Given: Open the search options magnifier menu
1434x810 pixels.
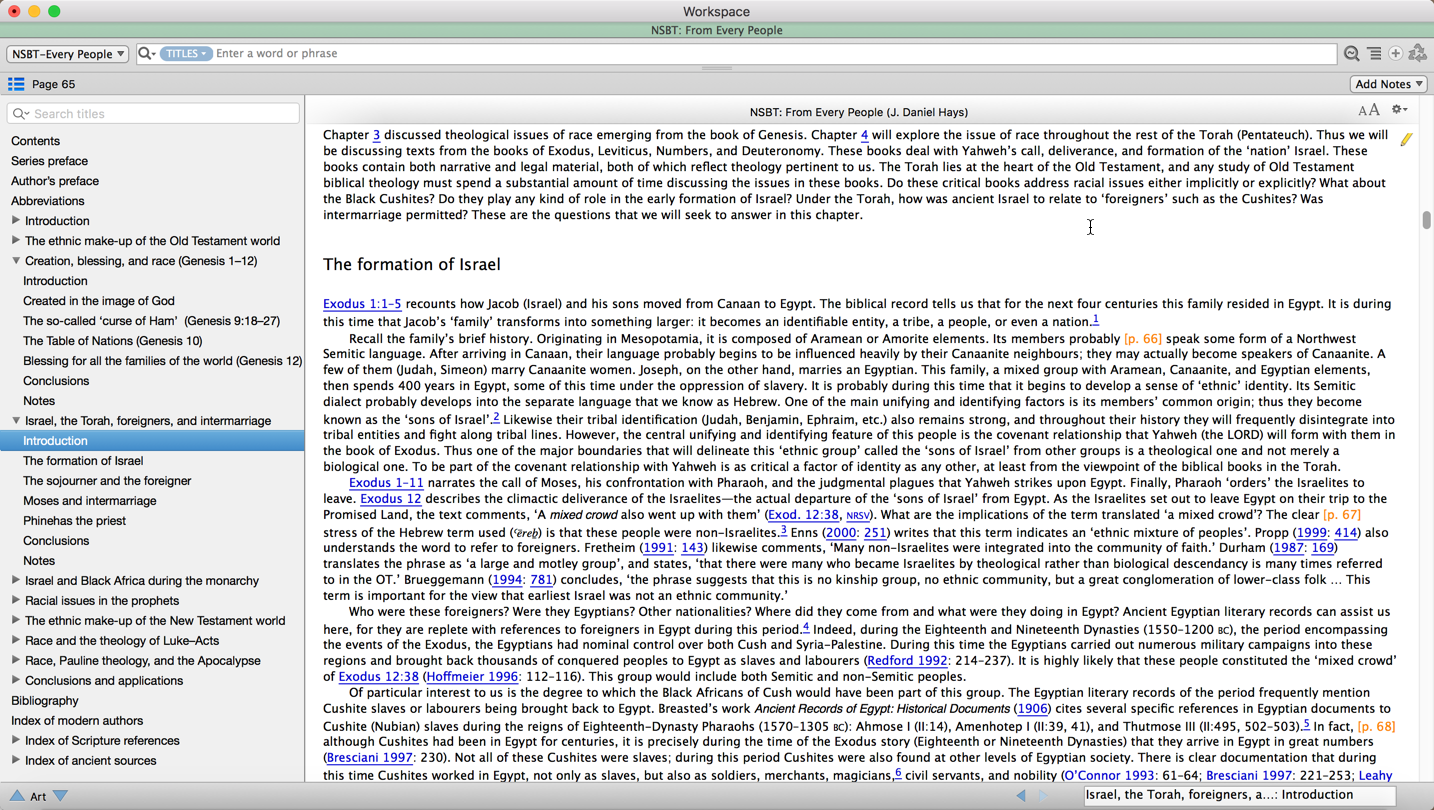Looking at the screenshot, I should pyautogui.click(x=146, y=54).
